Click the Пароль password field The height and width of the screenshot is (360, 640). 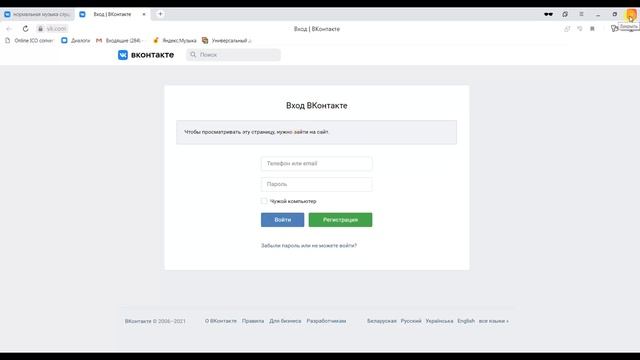pyautogui.click(x=317, y=184)
